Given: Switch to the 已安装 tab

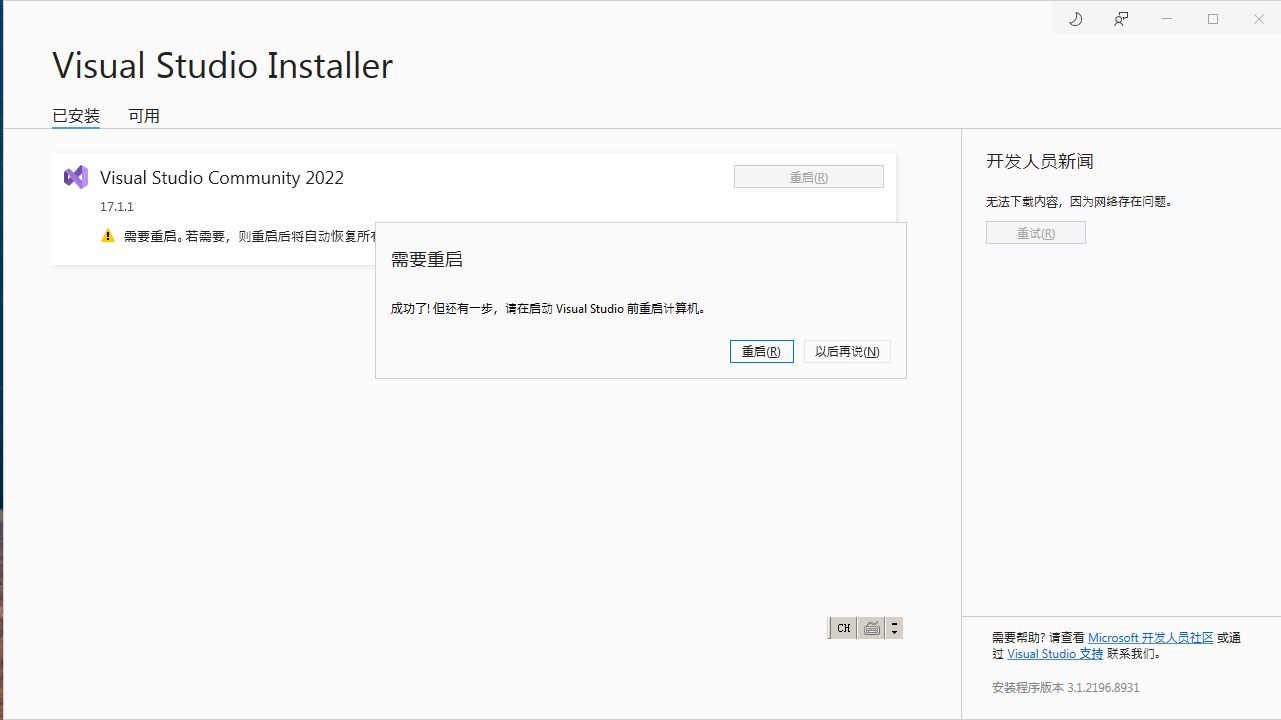Looking at the screenshot, I should click(x=76, y=116).
